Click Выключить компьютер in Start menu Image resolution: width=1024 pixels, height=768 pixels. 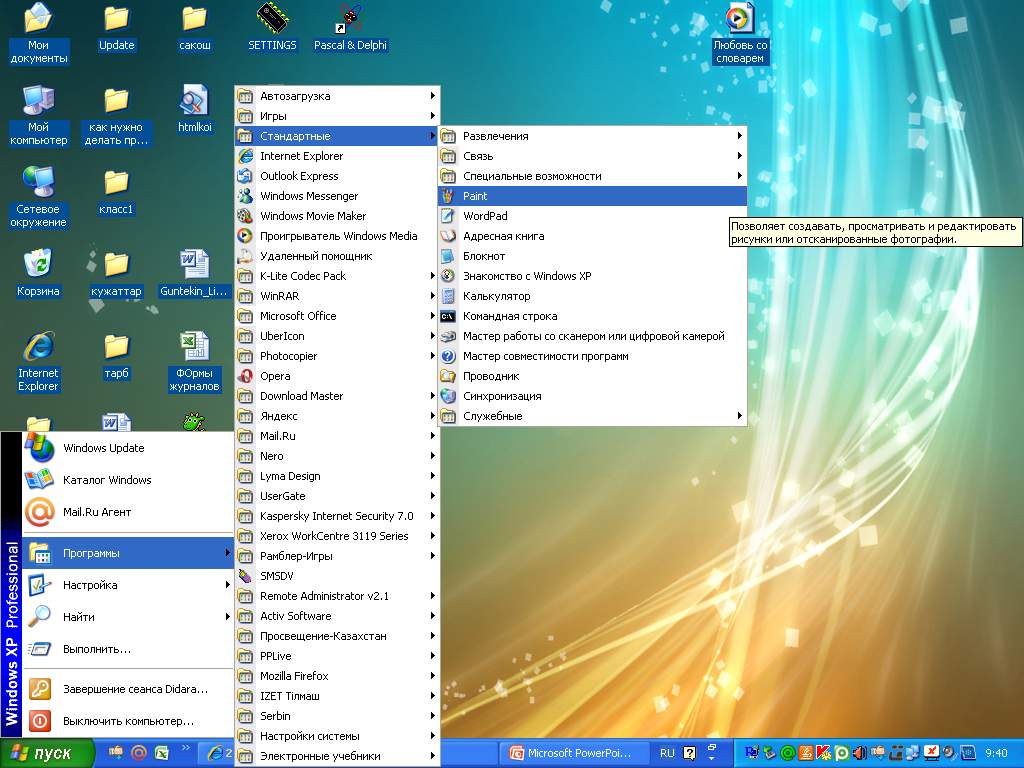128,721
